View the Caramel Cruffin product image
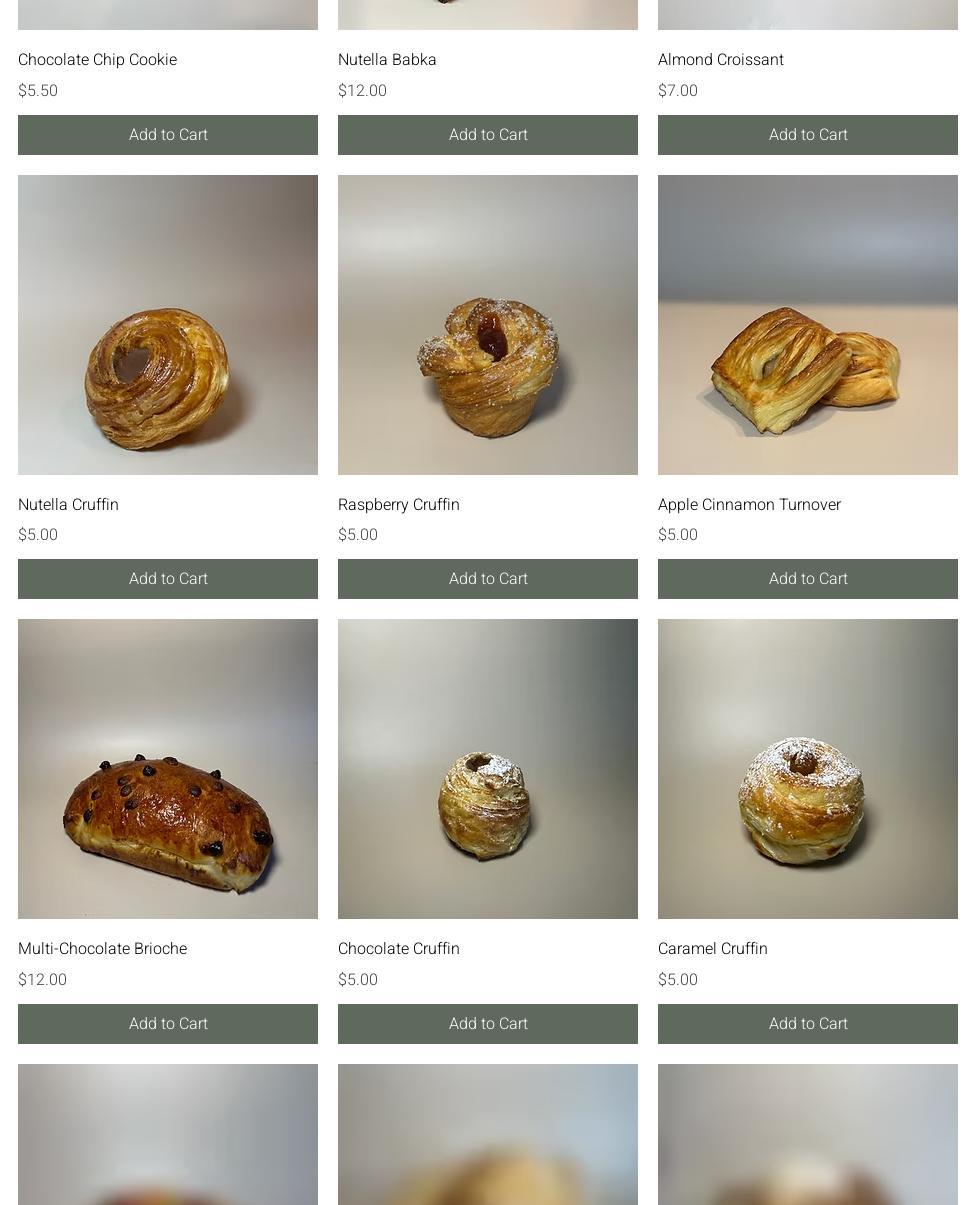Image resolution: width=965 pixels, height=1205 pixels. click(x=808, y=769)
